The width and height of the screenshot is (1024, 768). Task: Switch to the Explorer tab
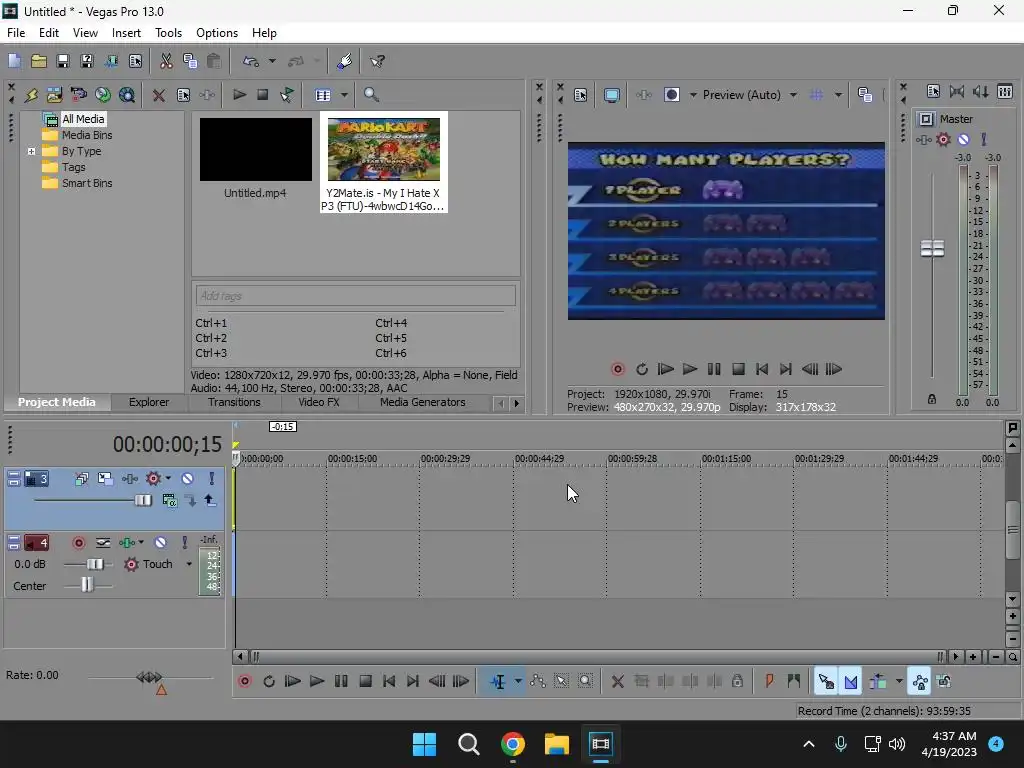[x=149, y=402]
